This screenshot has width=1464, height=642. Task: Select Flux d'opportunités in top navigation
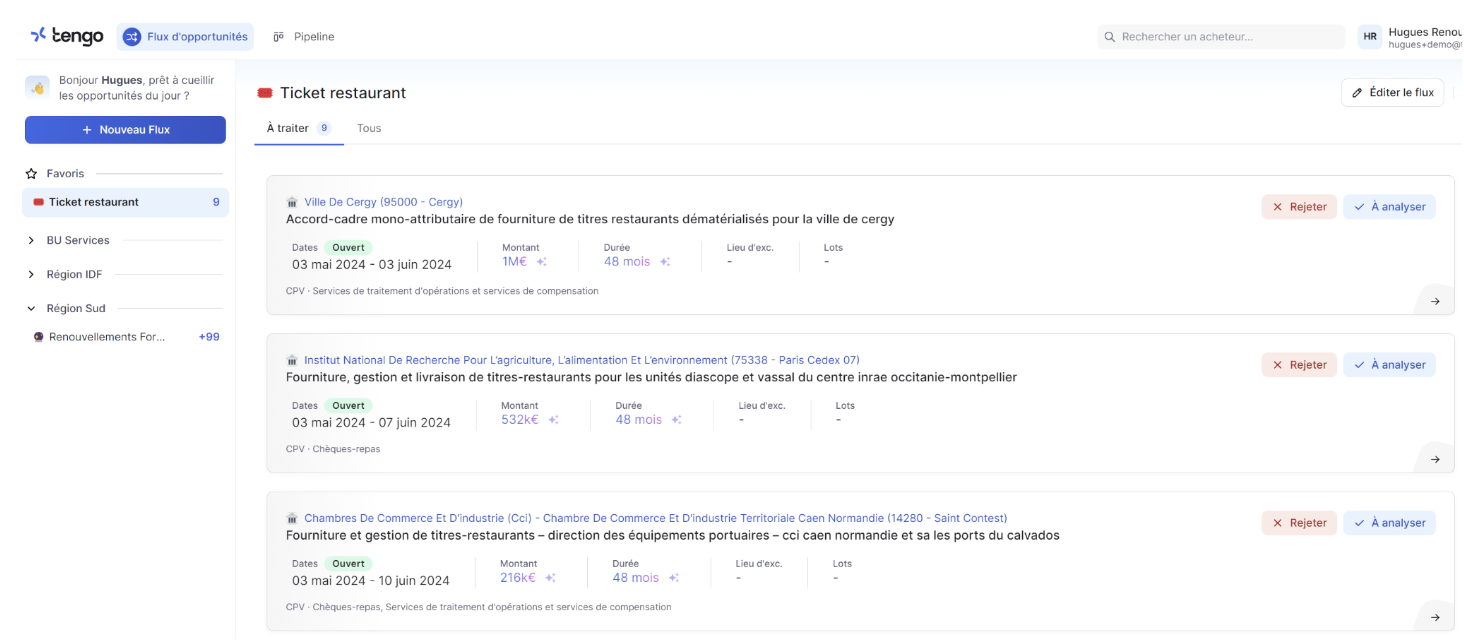click(x=186, y=37)
